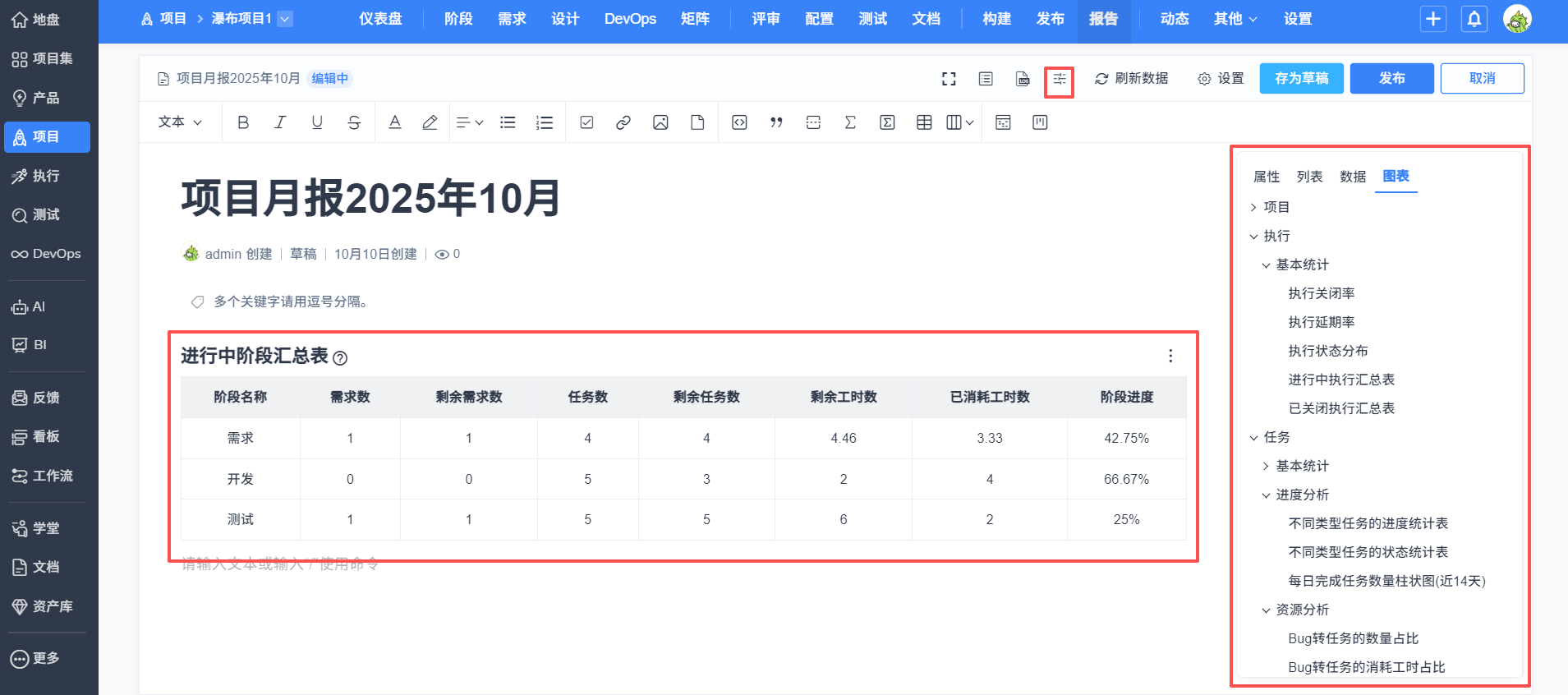Click the 存为草稿 button
The height and width of the screenshot is (695, 1568).
point(1301,78)
